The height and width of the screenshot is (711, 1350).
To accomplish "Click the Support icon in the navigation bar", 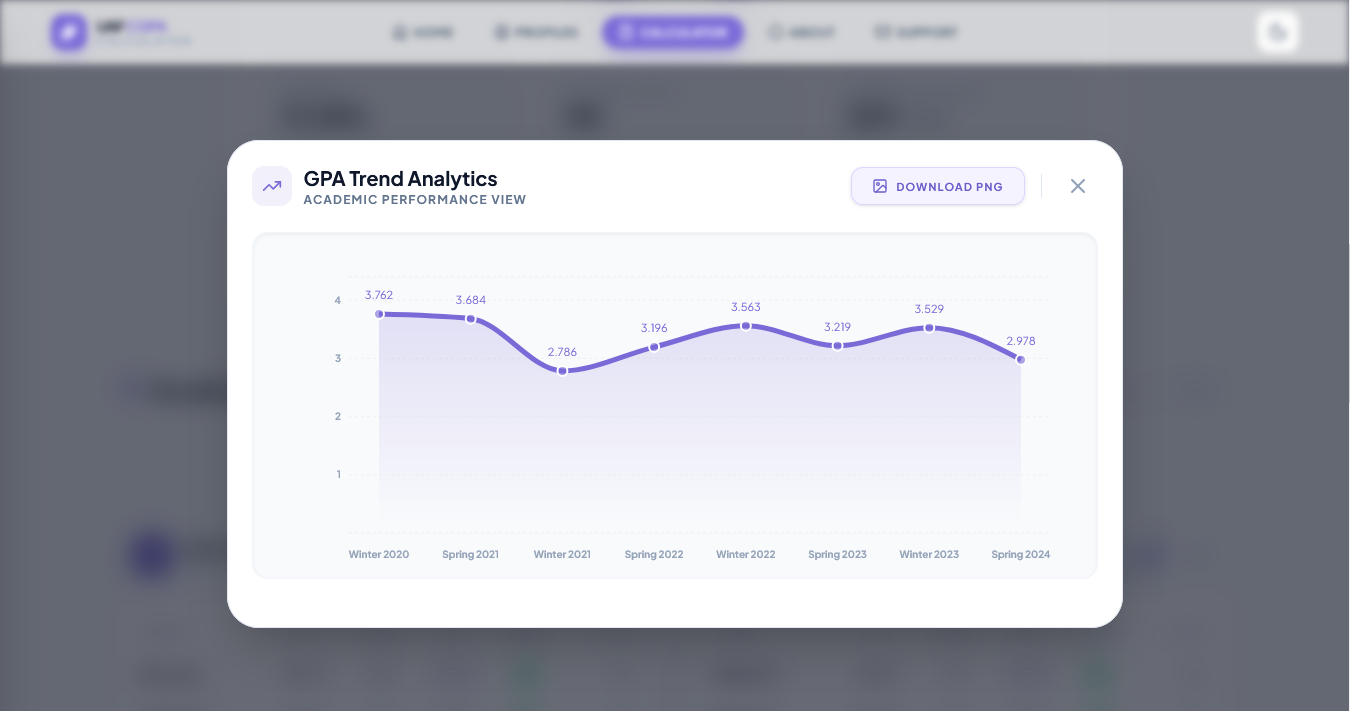I will [882, 32].
